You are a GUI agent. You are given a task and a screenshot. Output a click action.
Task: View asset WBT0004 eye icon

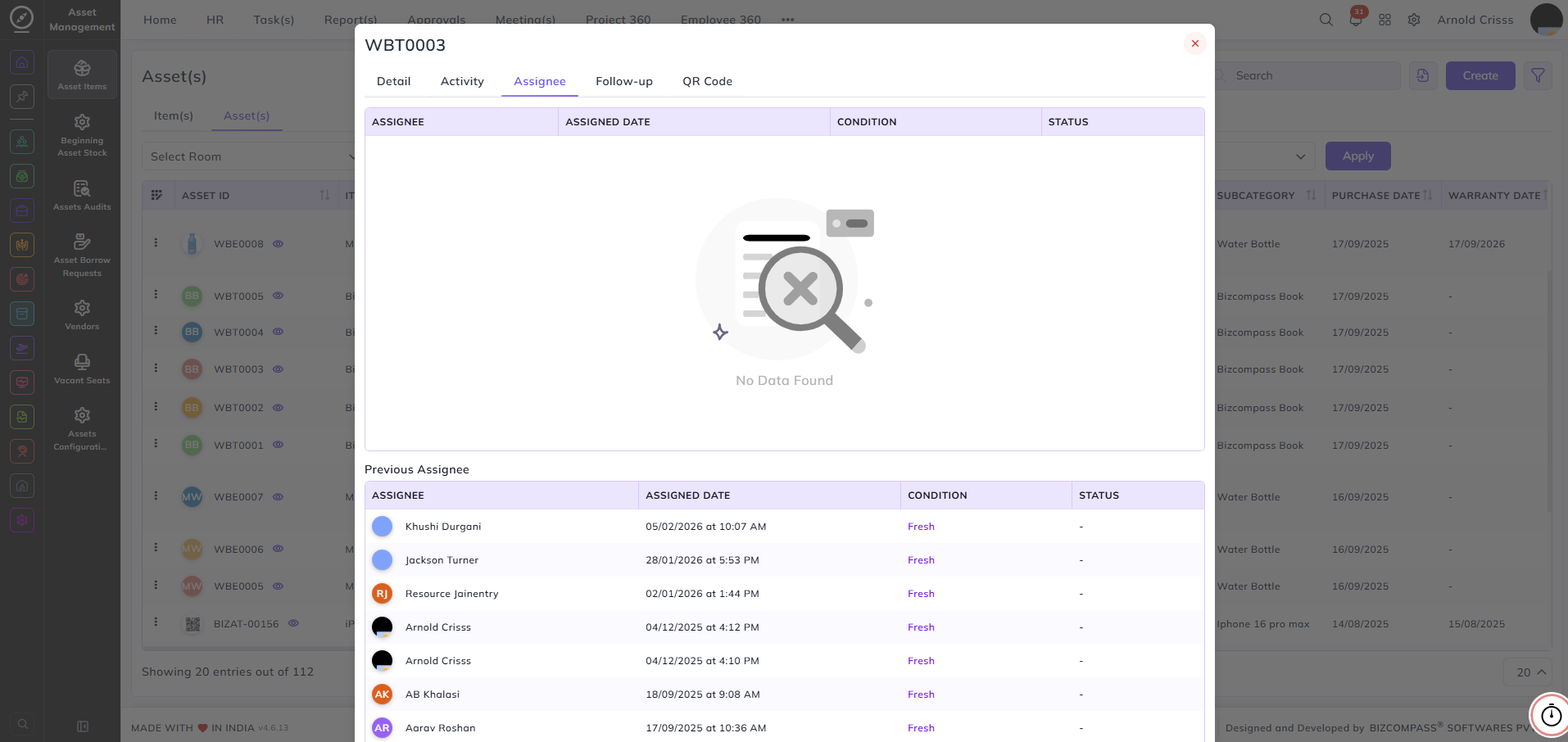click(278, 332)
